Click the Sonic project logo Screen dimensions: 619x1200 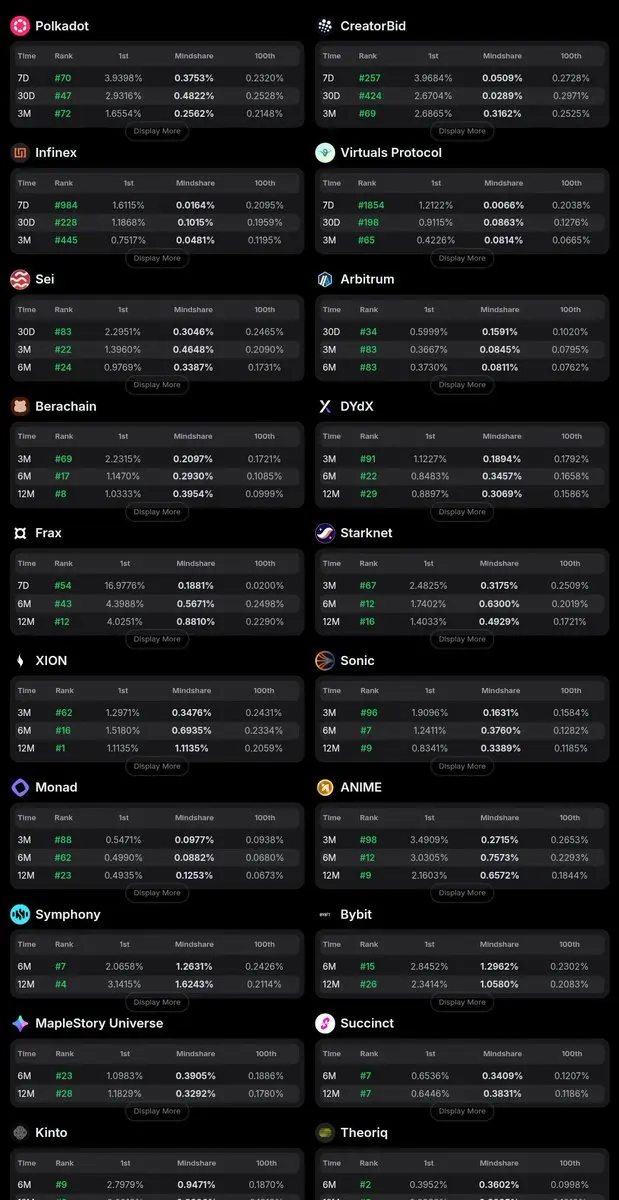pos(325,660)
